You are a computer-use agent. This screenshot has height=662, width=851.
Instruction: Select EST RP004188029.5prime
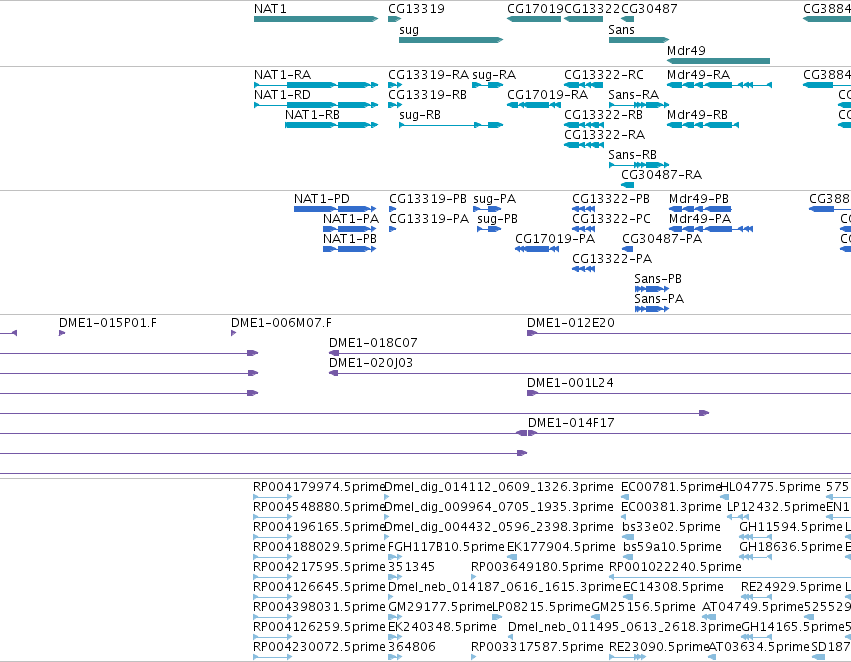(272, 557)
